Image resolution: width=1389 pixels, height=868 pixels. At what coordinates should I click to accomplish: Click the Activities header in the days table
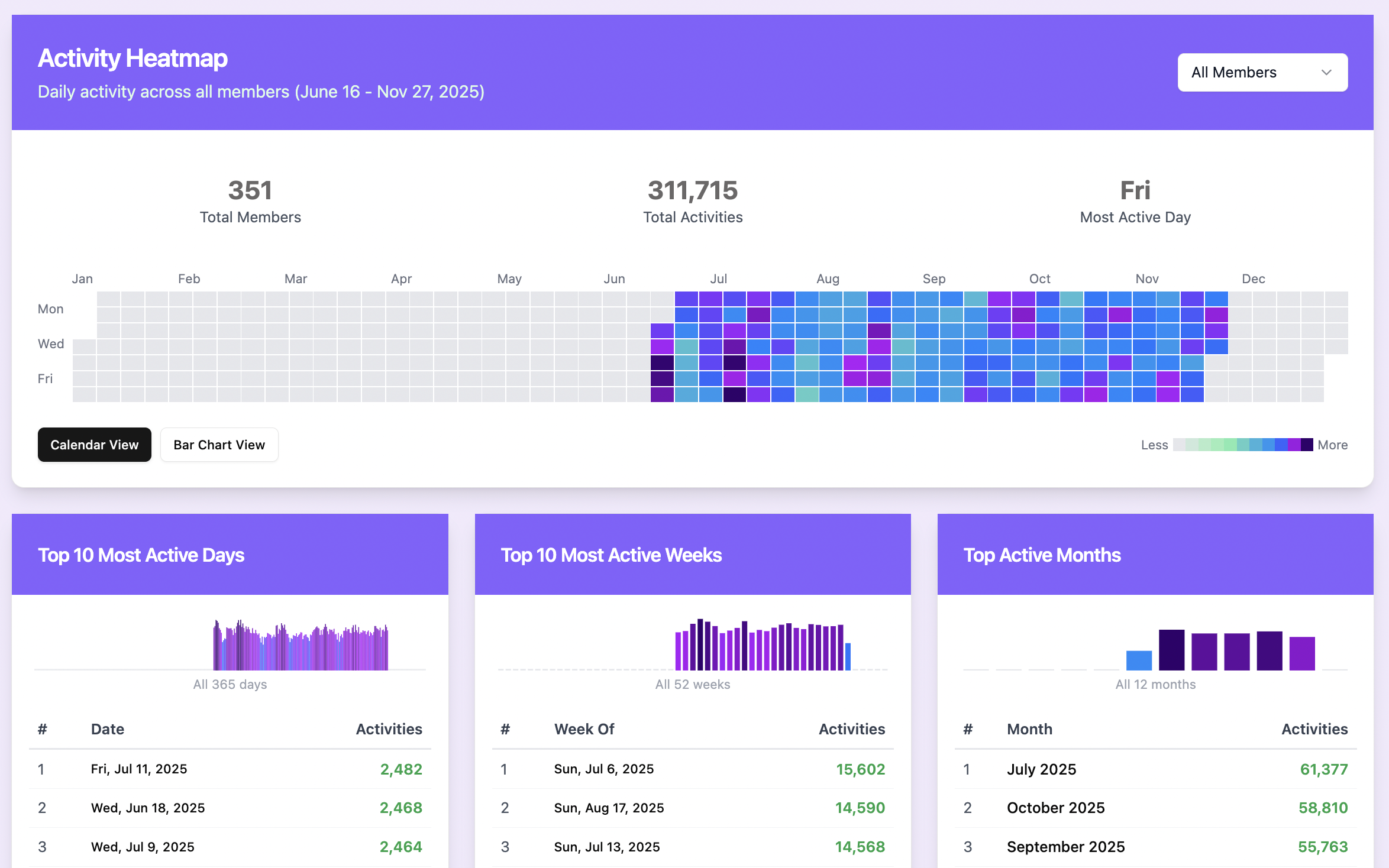click(389, 729)
